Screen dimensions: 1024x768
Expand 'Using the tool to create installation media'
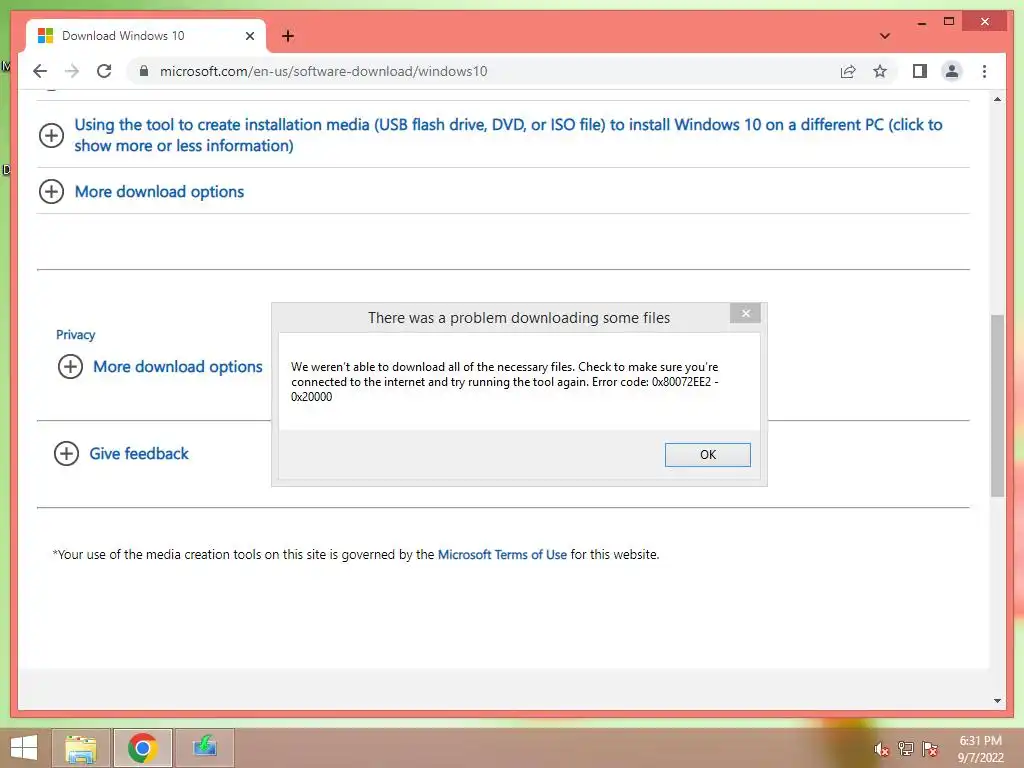pos(52,135)
